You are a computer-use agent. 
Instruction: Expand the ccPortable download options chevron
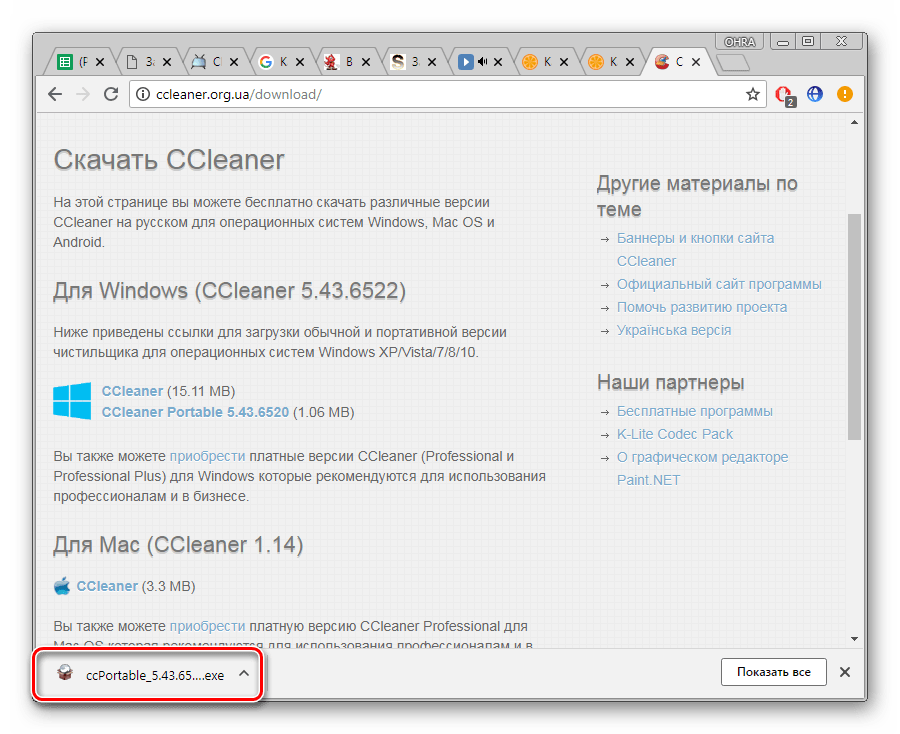pyautogui.click(x=243, y=673)
